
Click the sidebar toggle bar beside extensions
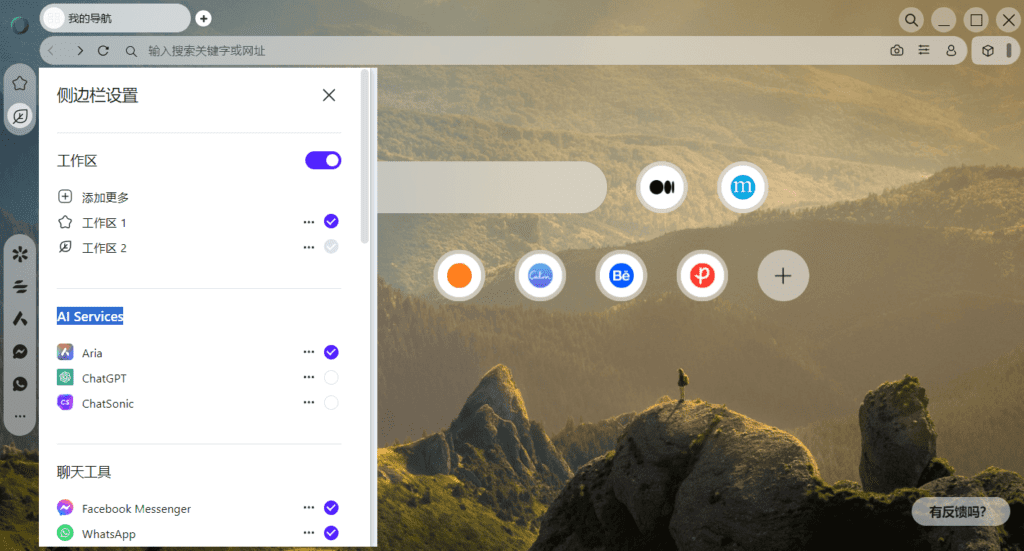1009,50
